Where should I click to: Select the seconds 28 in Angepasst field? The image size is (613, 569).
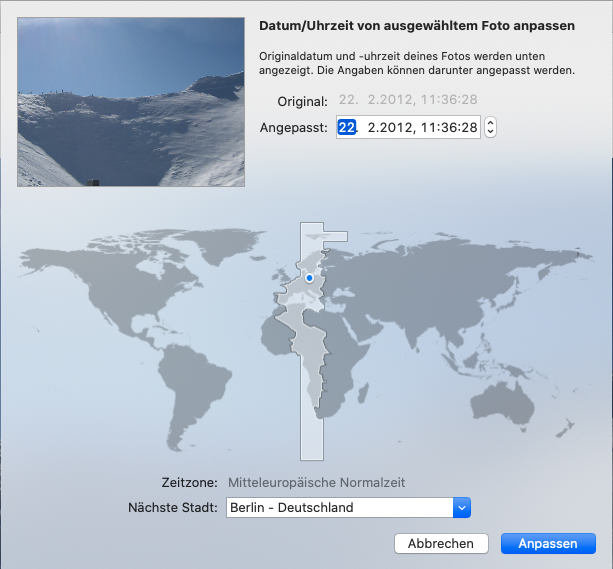(469, 127)
